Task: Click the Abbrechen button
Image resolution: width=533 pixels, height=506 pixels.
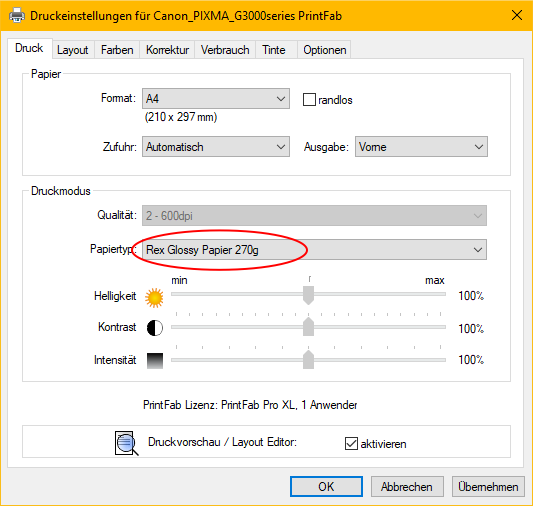Action: click(x=407, y=486)
